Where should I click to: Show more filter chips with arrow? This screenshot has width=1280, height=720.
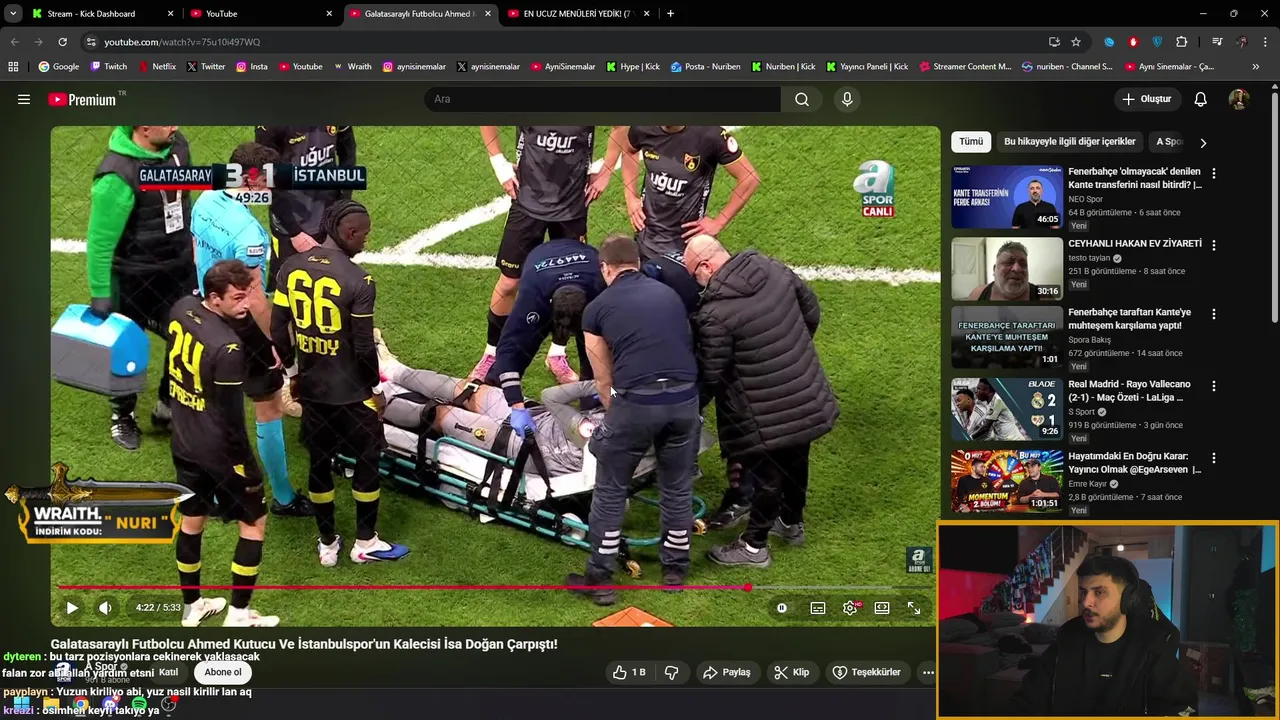(x=1203, y=142)
